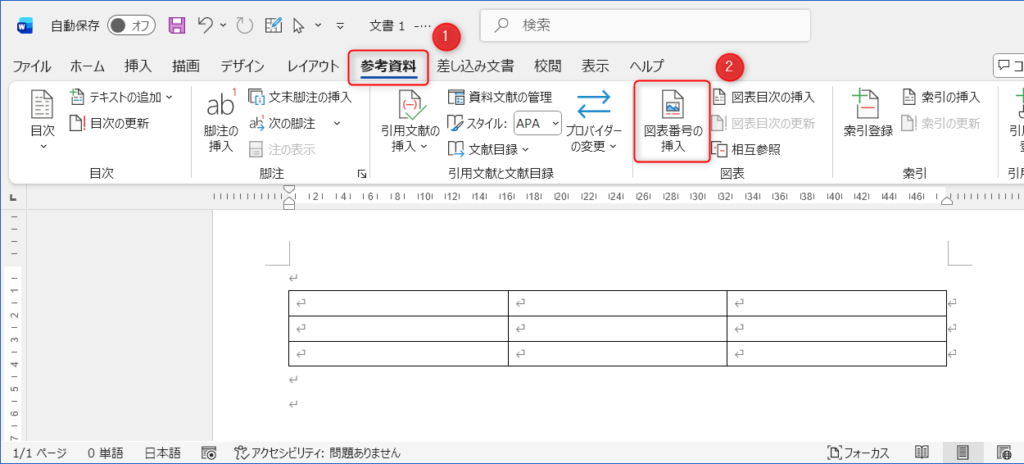Switch to Print Layout view in status bar
Screen dimensions: 1024x464
pyautogui.click(x=962, y=453)
